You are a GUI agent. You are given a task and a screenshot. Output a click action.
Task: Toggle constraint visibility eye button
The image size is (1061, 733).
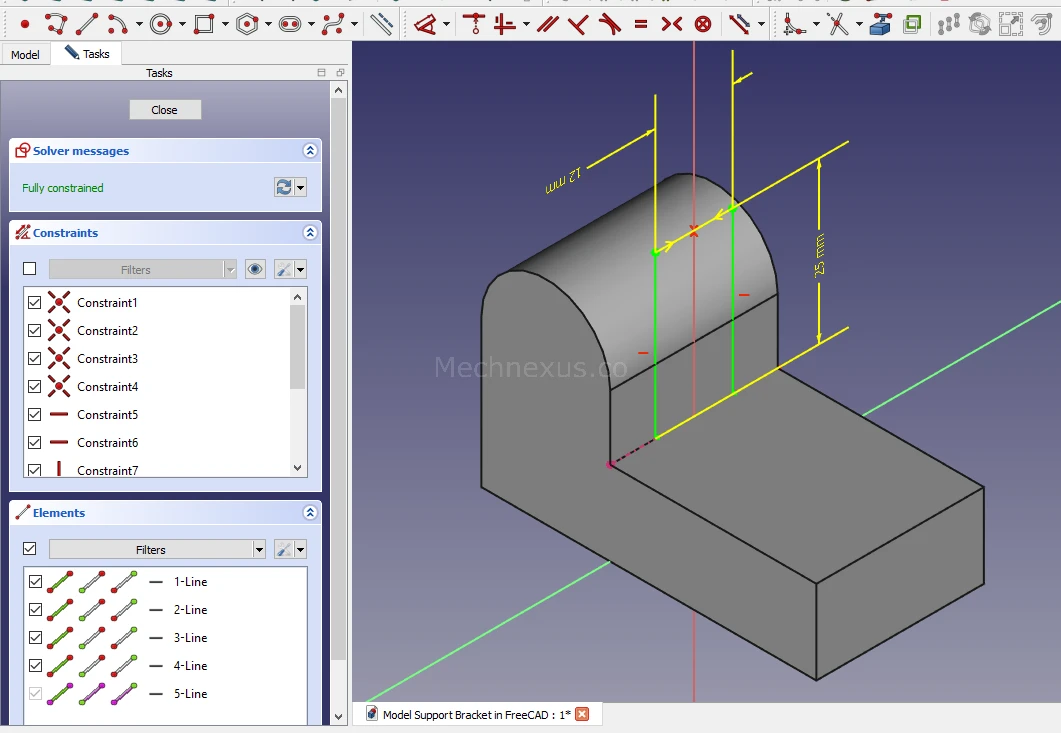click(x=255, y=269)
